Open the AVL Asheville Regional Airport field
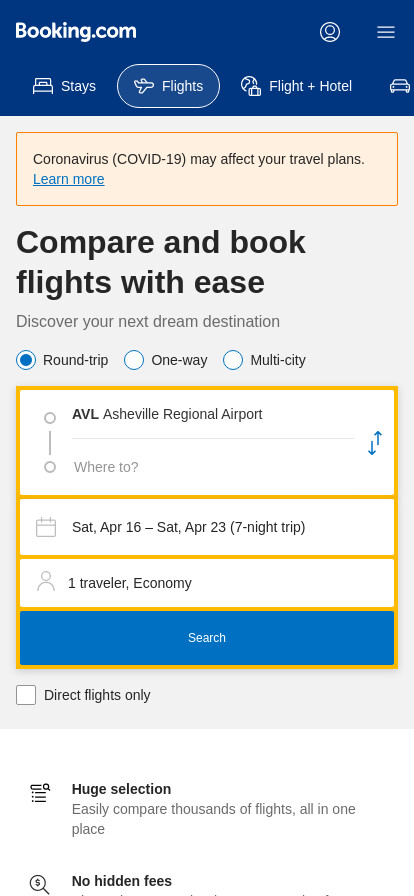This screenshot has height=896, width=414. 213,414
